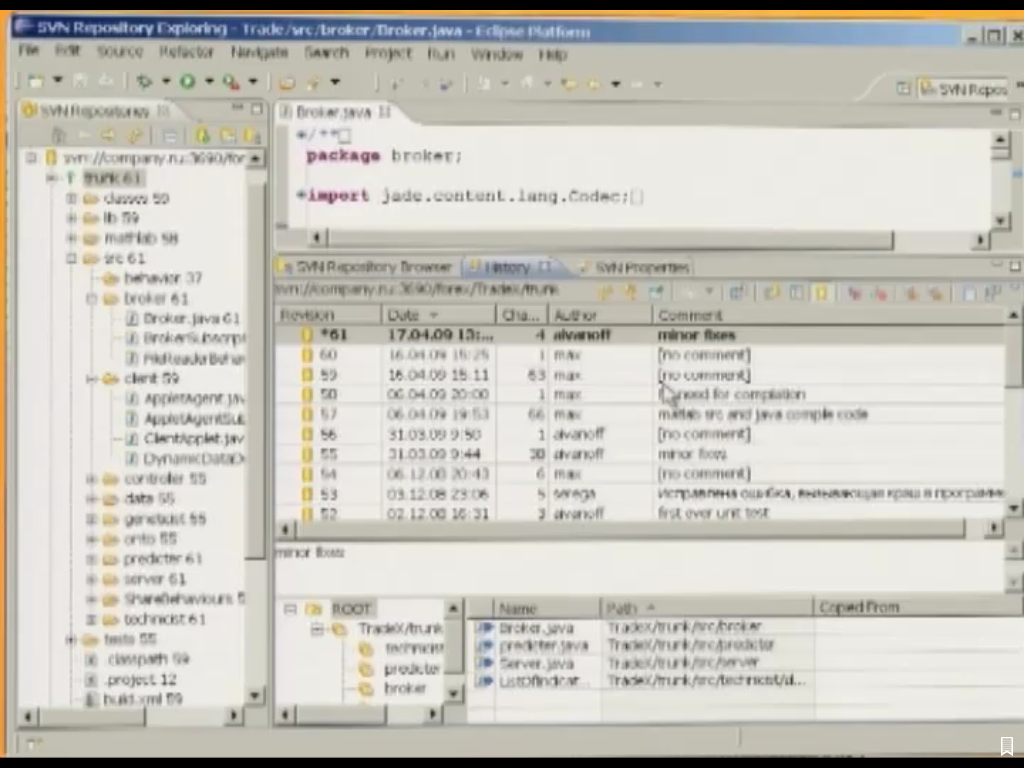
Task: Click the Server.java file icon in changed paths
Action: pos(484,663)
